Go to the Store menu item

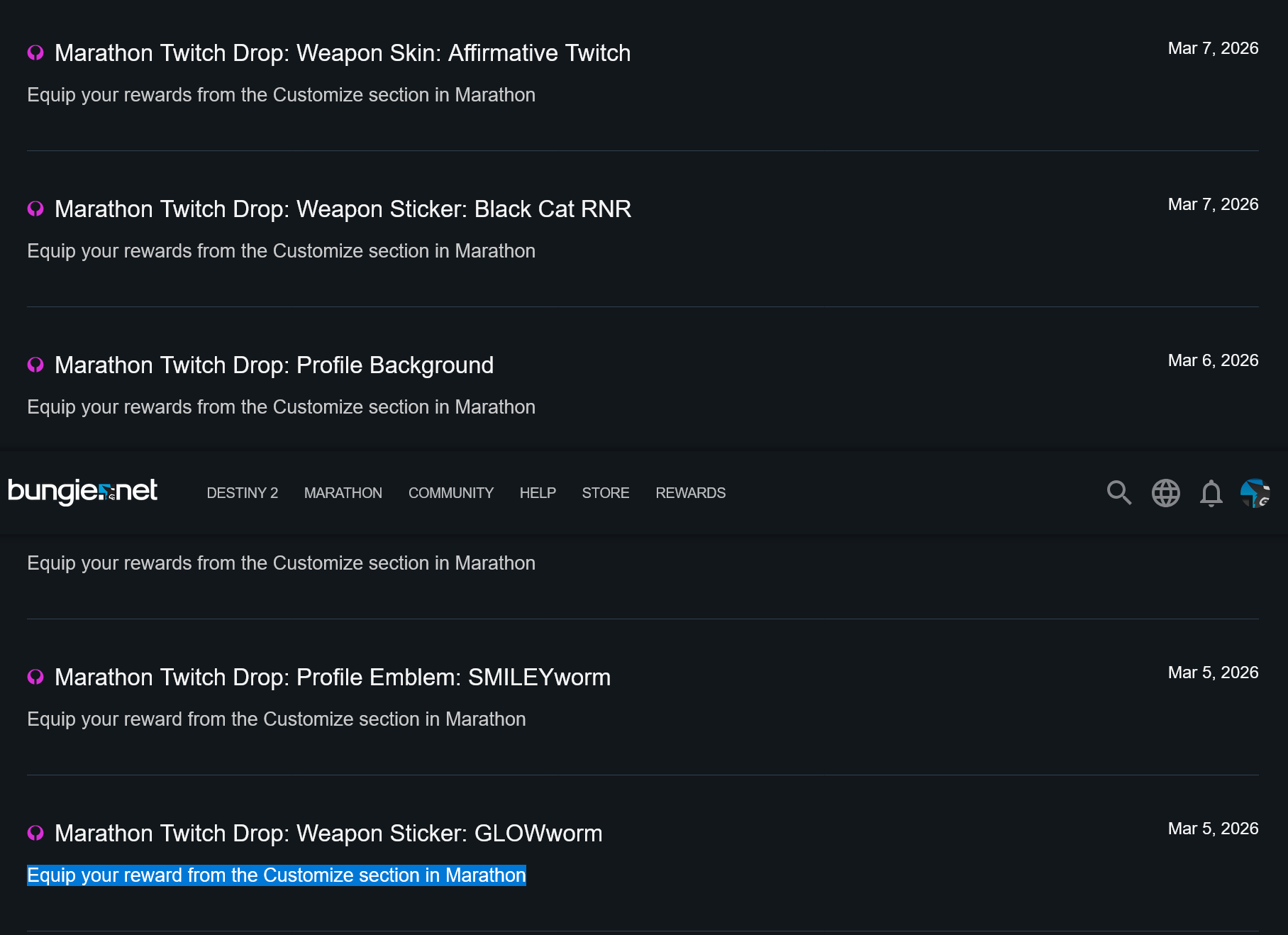605,493
